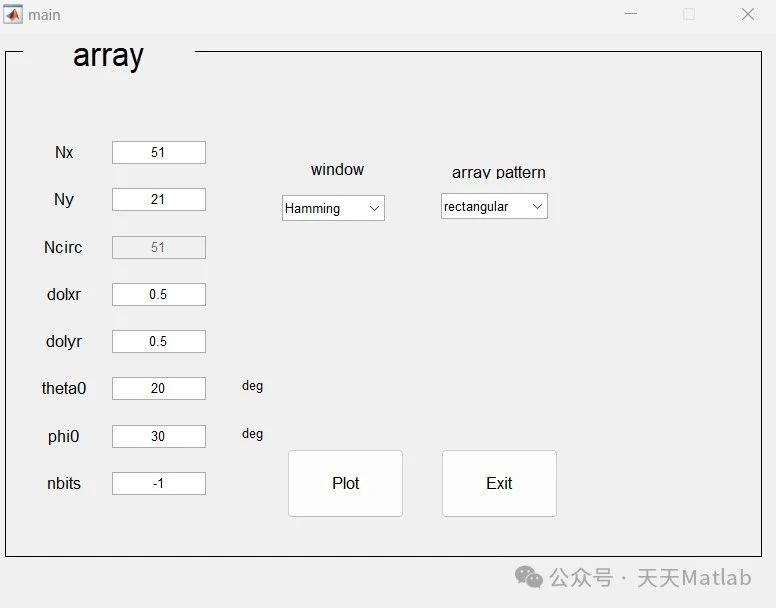Select the dolxr input field
Viewport: 776px width, 608px height.
click(159, 294)
